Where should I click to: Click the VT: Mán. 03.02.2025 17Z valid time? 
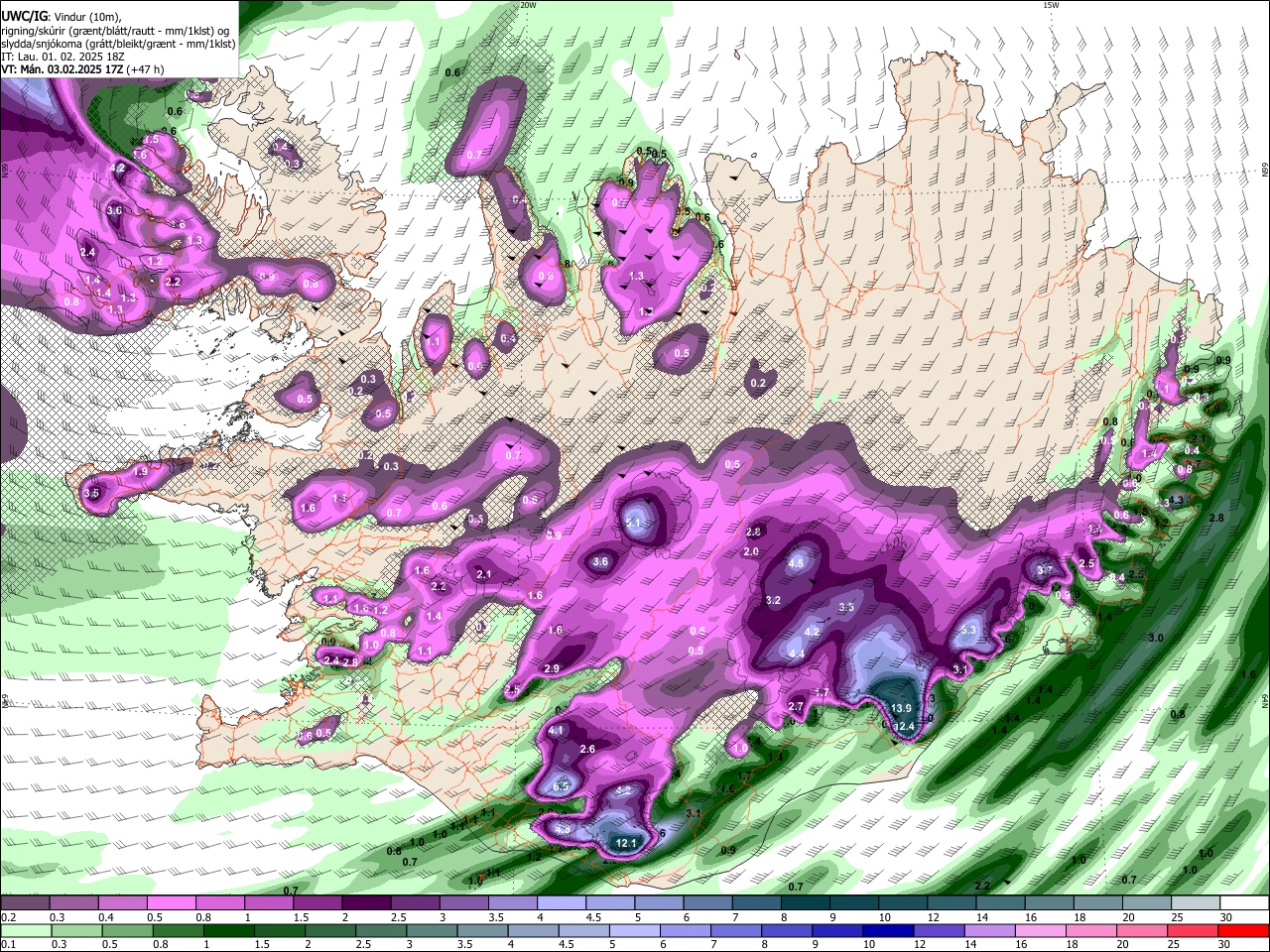(x=83, y=69)
